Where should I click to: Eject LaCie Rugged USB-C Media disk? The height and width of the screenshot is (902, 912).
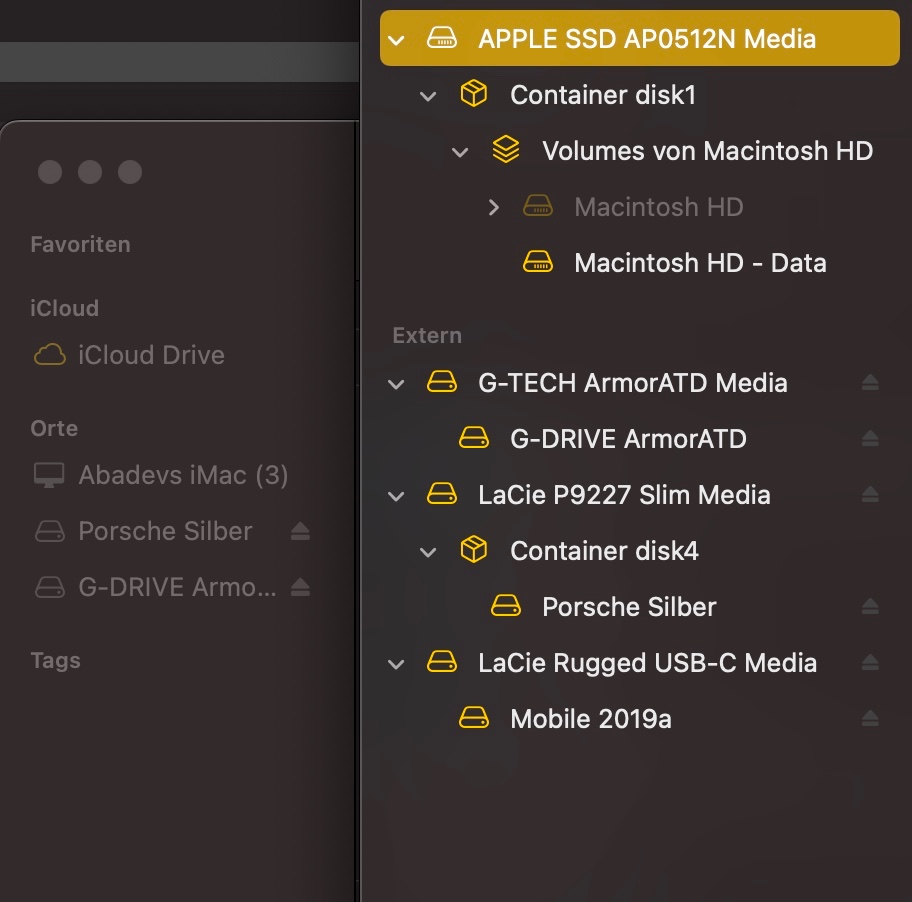point(870,663)
